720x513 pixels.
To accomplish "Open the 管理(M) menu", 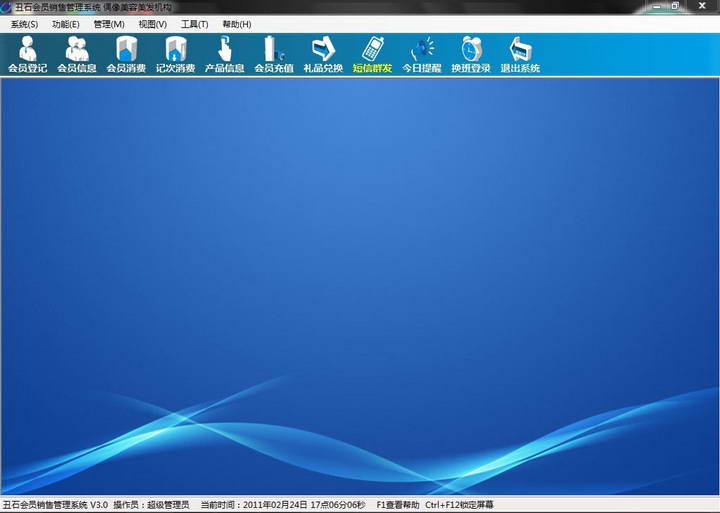I will 109,24.
